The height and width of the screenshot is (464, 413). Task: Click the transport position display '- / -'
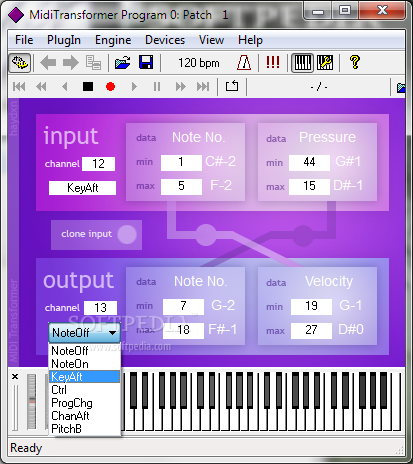point(319,87)
